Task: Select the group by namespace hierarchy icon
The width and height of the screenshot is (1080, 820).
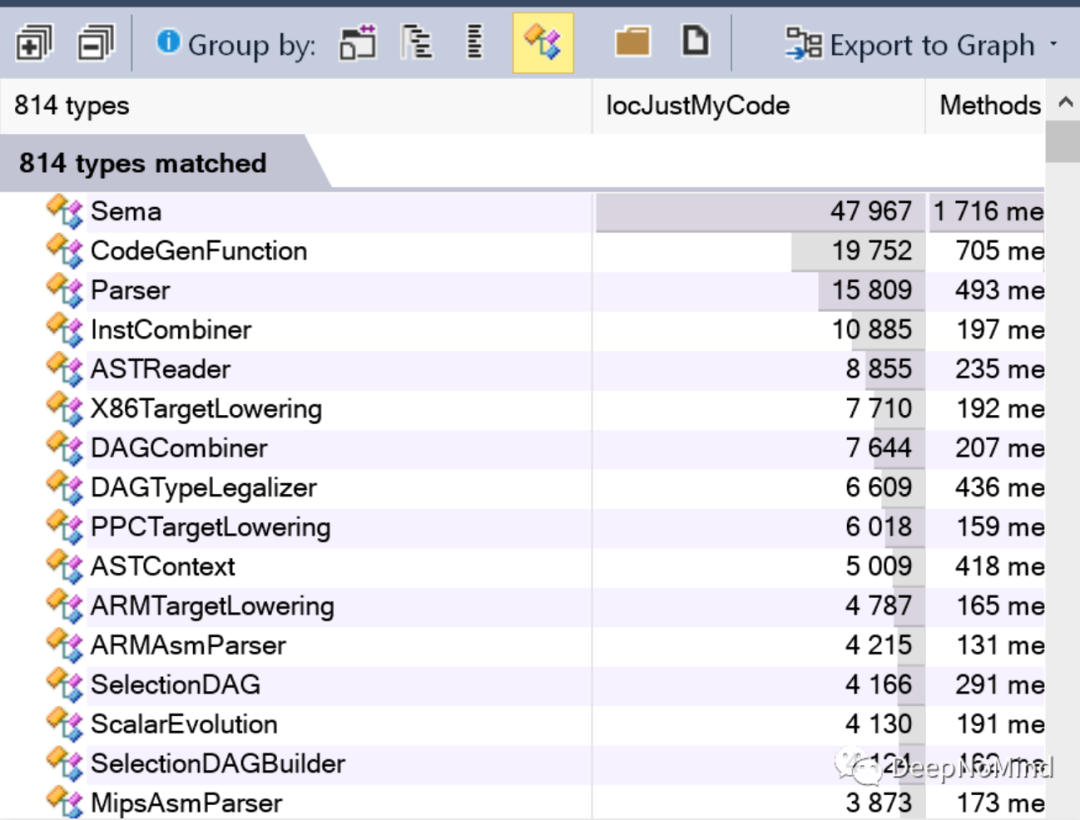Action: tap(417, 43)
